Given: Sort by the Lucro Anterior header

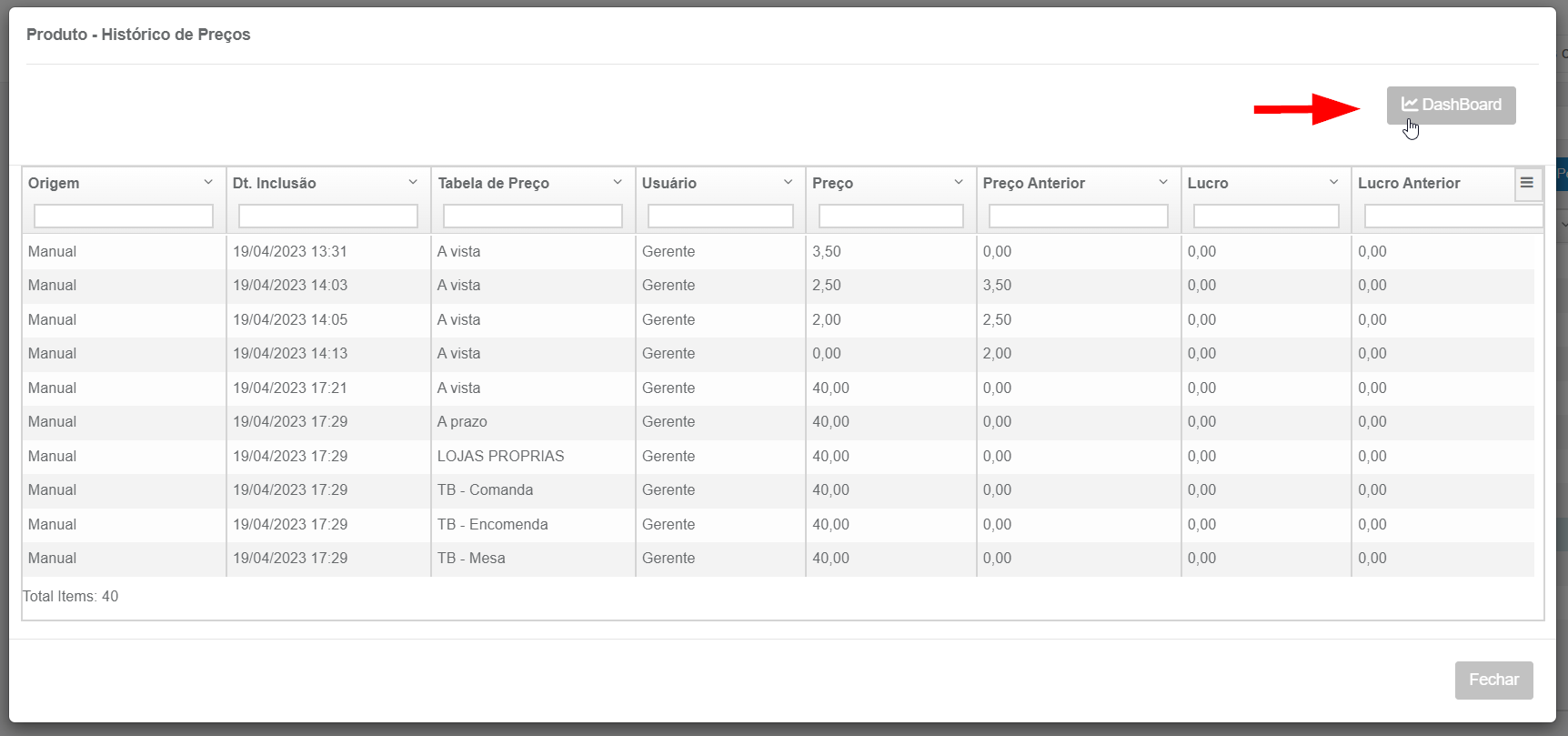Looking at the screenshot, I should point(1409,183).
